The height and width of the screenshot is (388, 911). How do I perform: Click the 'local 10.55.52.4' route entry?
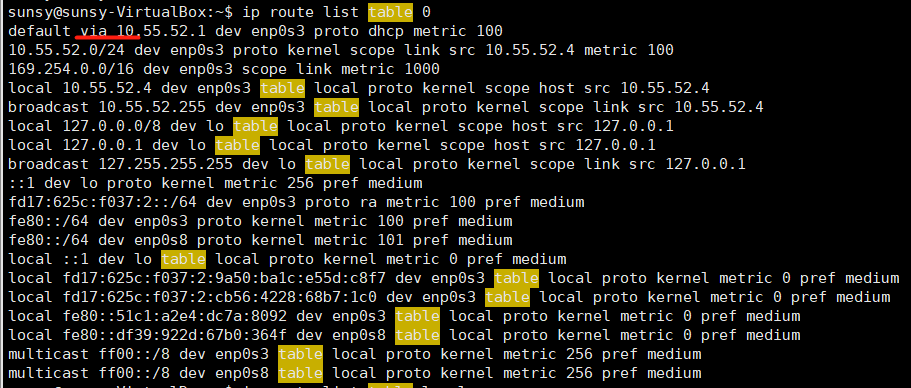tap(359, 88)
